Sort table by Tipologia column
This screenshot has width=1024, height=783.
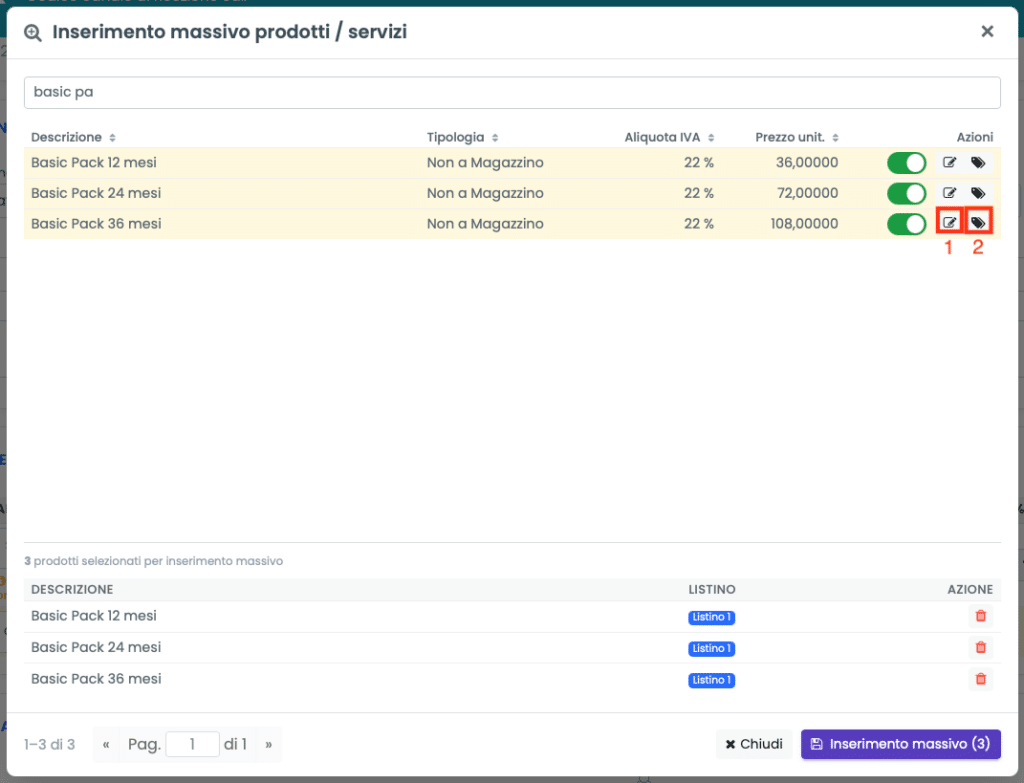pos(462,137)
